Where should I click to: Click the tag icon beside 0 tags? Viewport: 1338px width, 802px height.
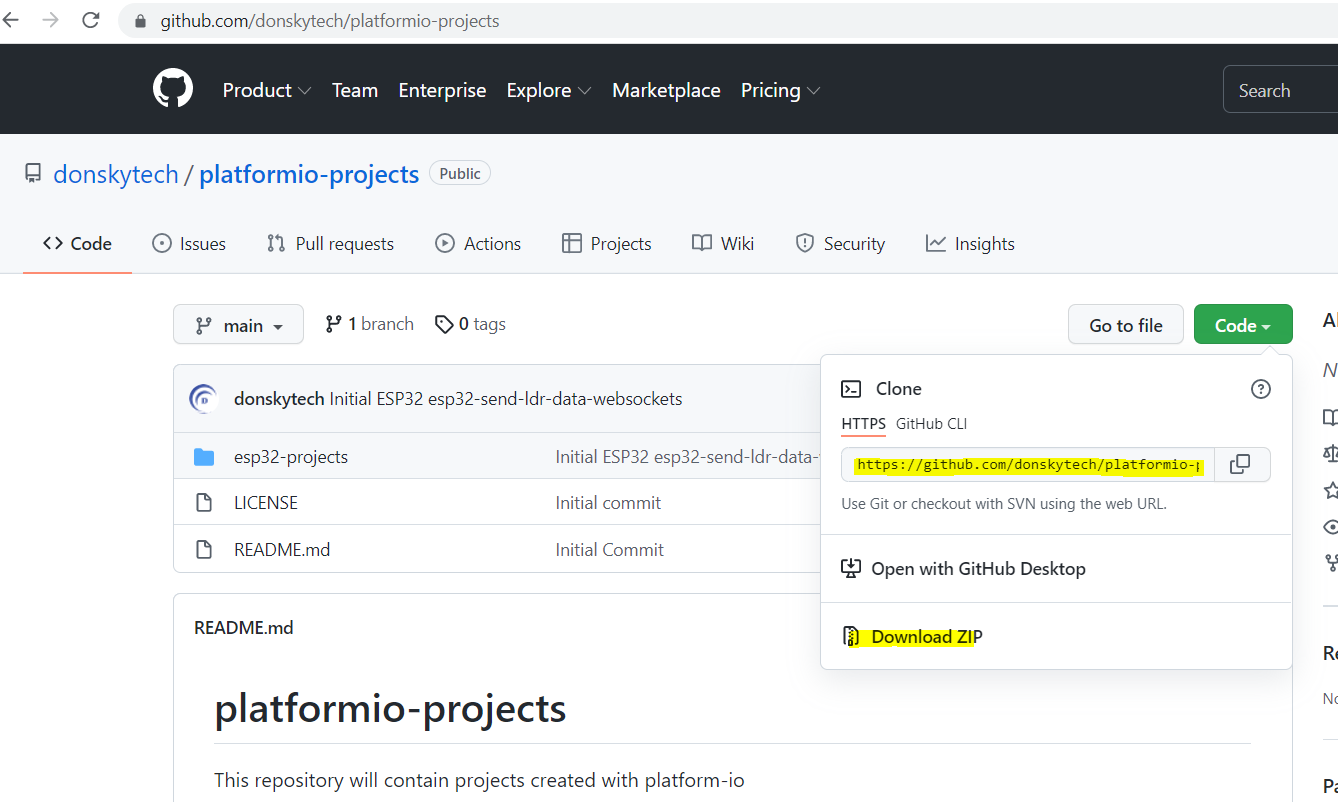(444, 324)
